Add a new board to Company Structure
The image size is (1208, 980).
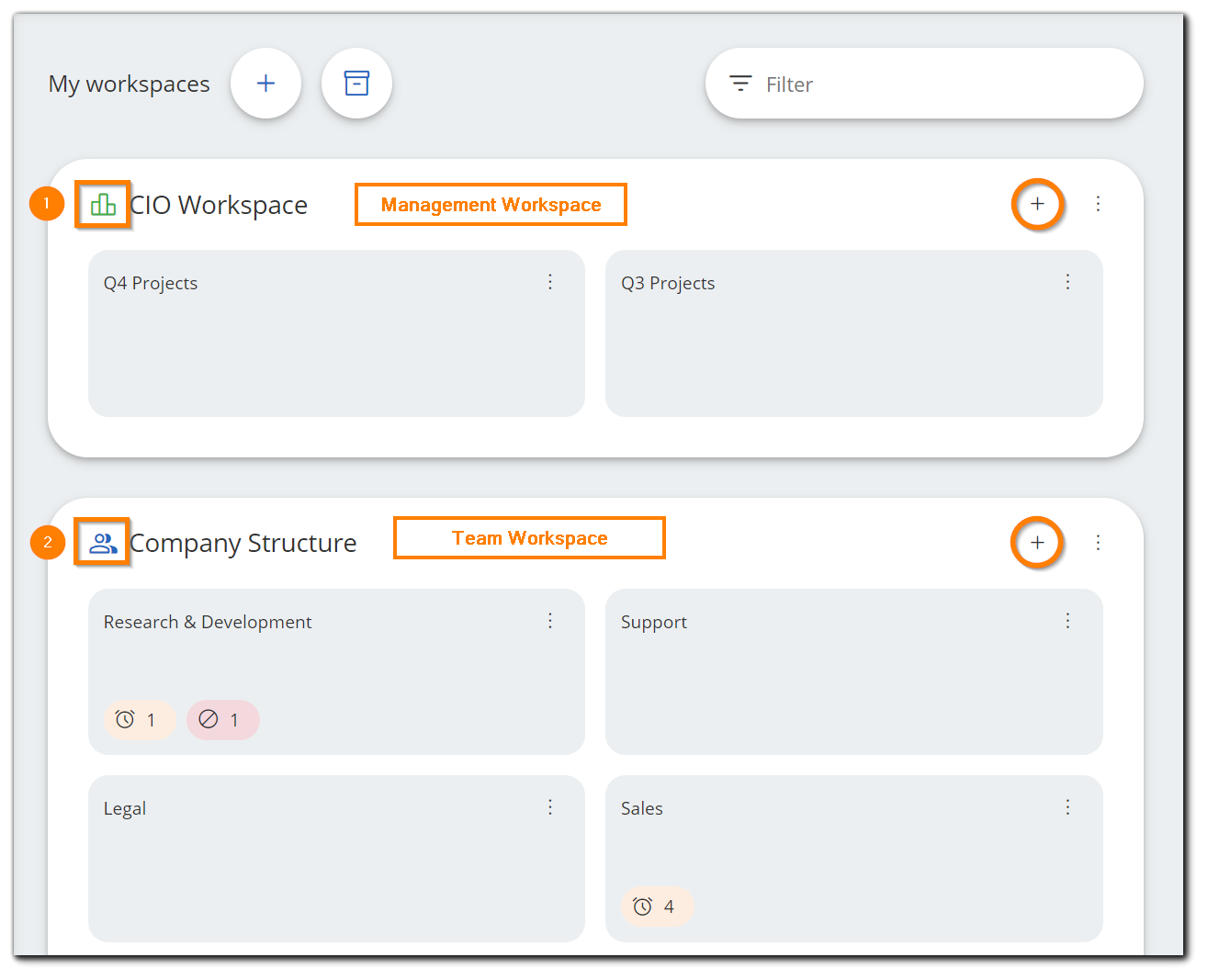(1037, 543)
